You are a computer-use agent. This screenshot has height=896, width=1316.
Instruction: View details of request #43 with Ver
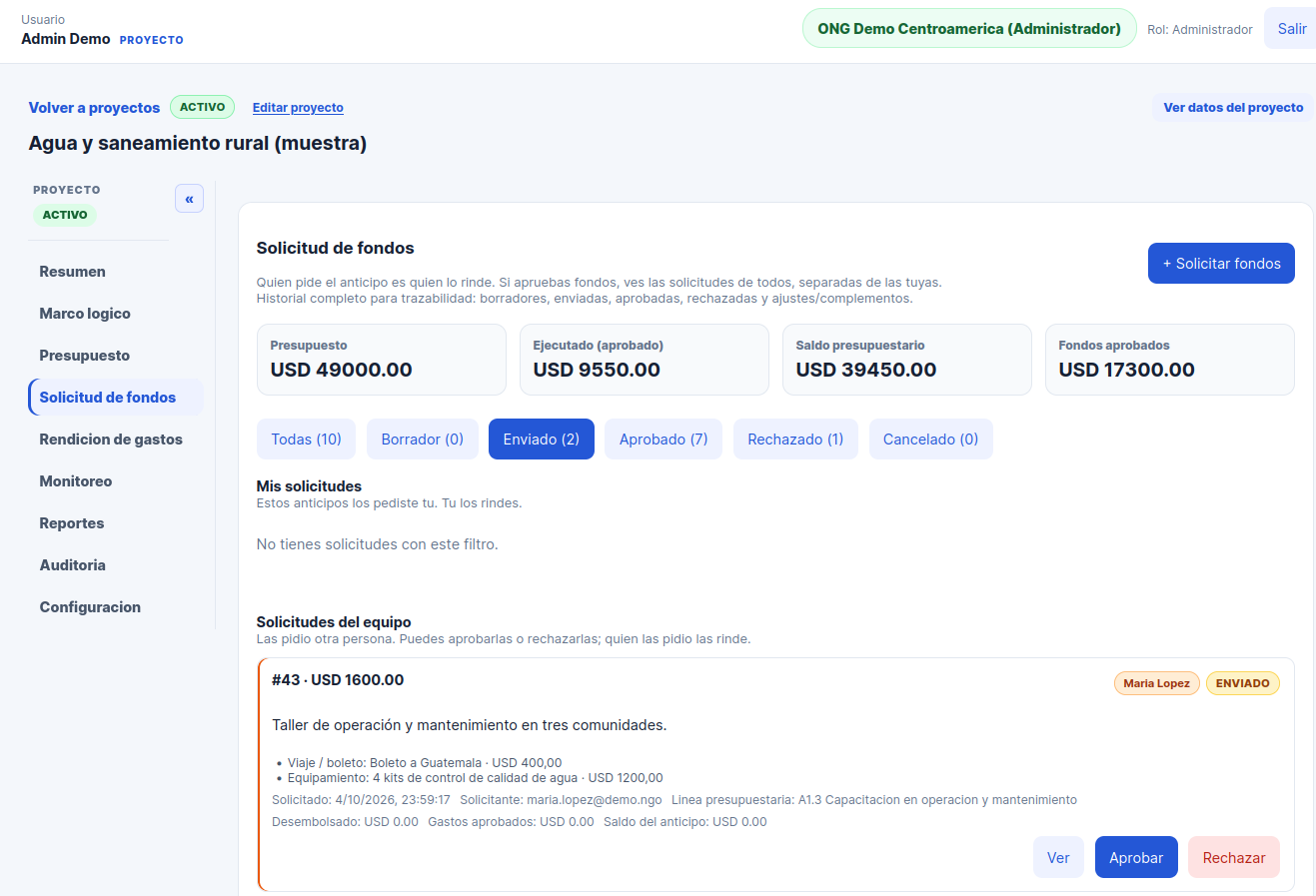point(1058,858)
